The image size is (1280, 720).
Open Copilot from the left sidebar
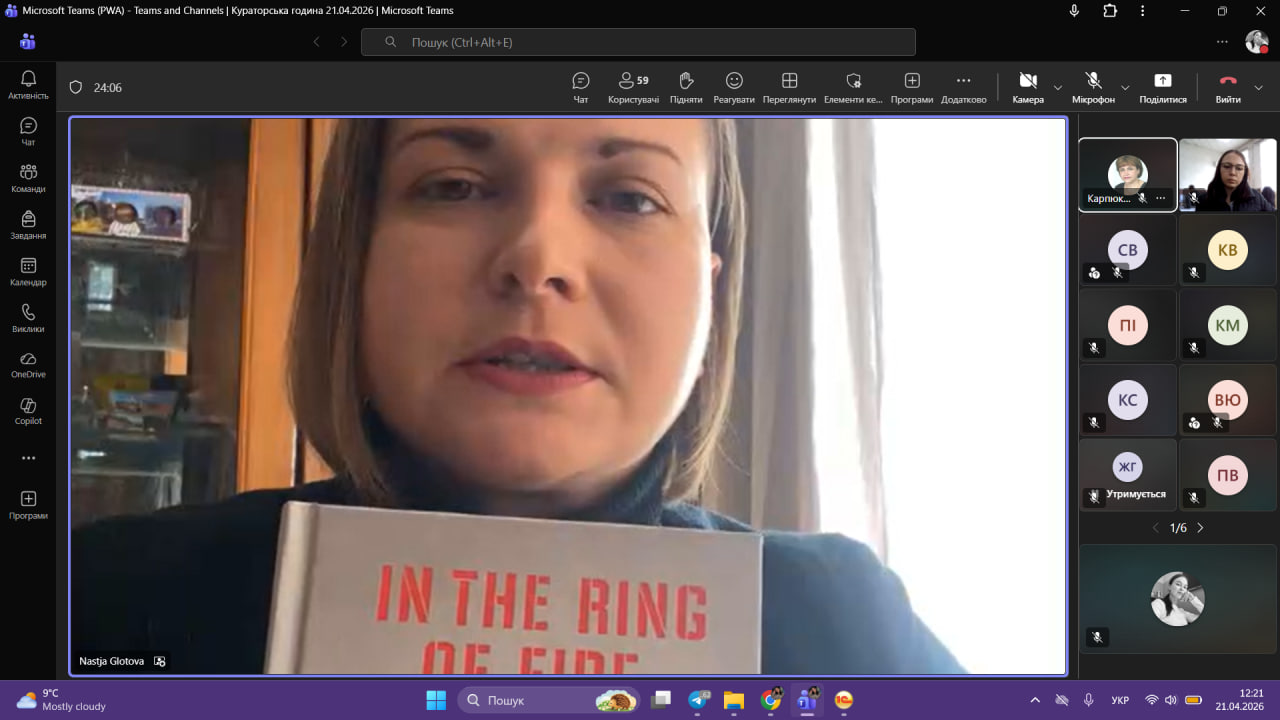tap(28, 410)
